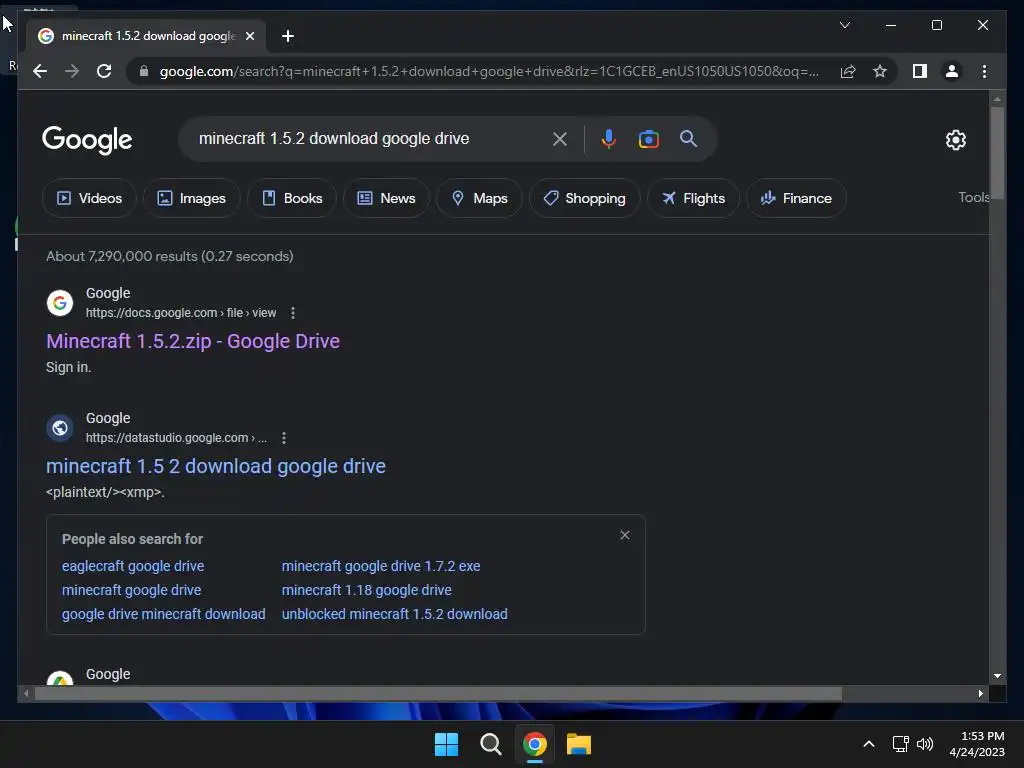
Task: Click the docs.google.com favicon
Action: click(x=59, y=302)
